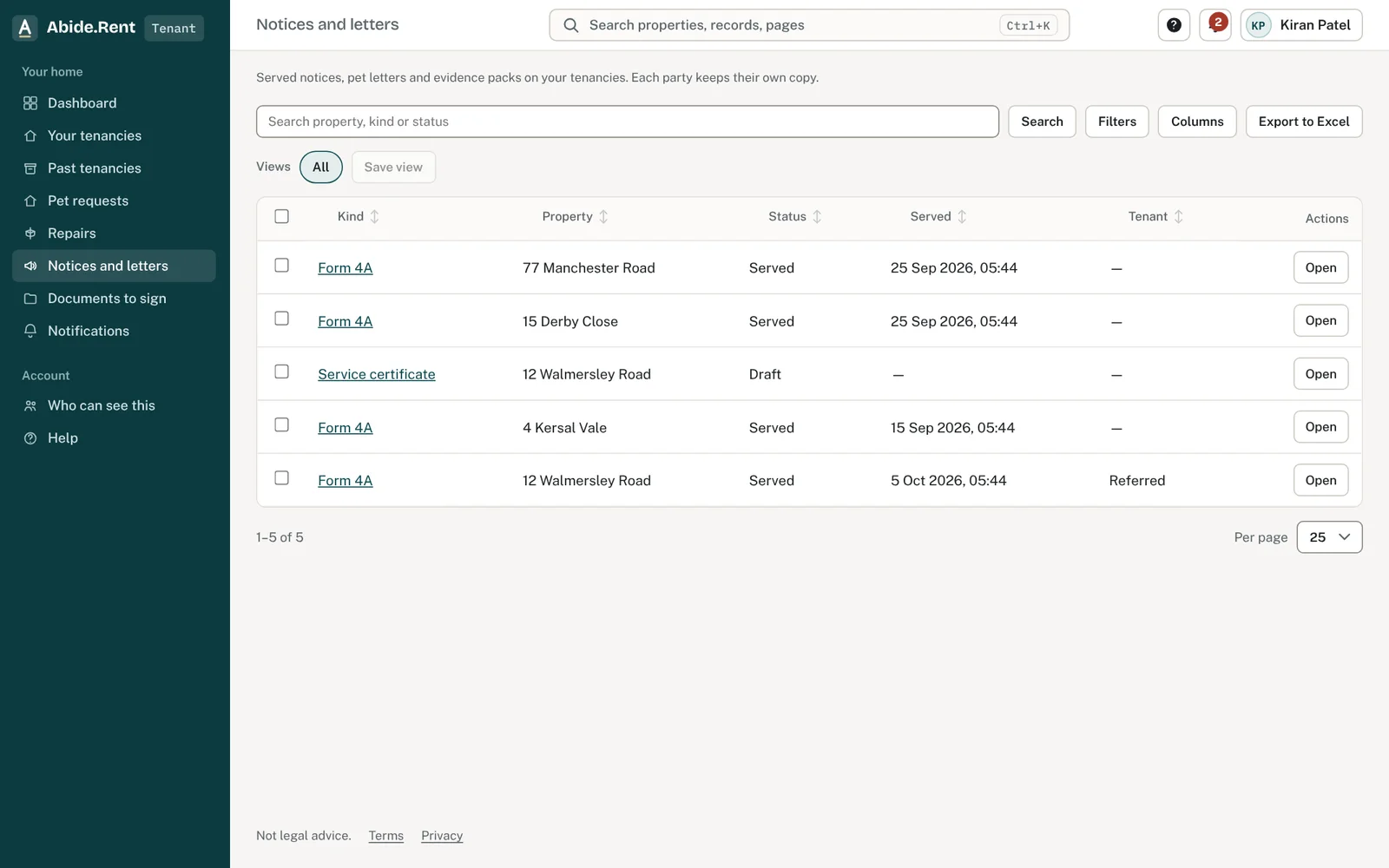Image resolution: width=1389 pixels, height=868 pixels.
Task: Click the Export to Excel button
Action: click(x=1304, y=122)
